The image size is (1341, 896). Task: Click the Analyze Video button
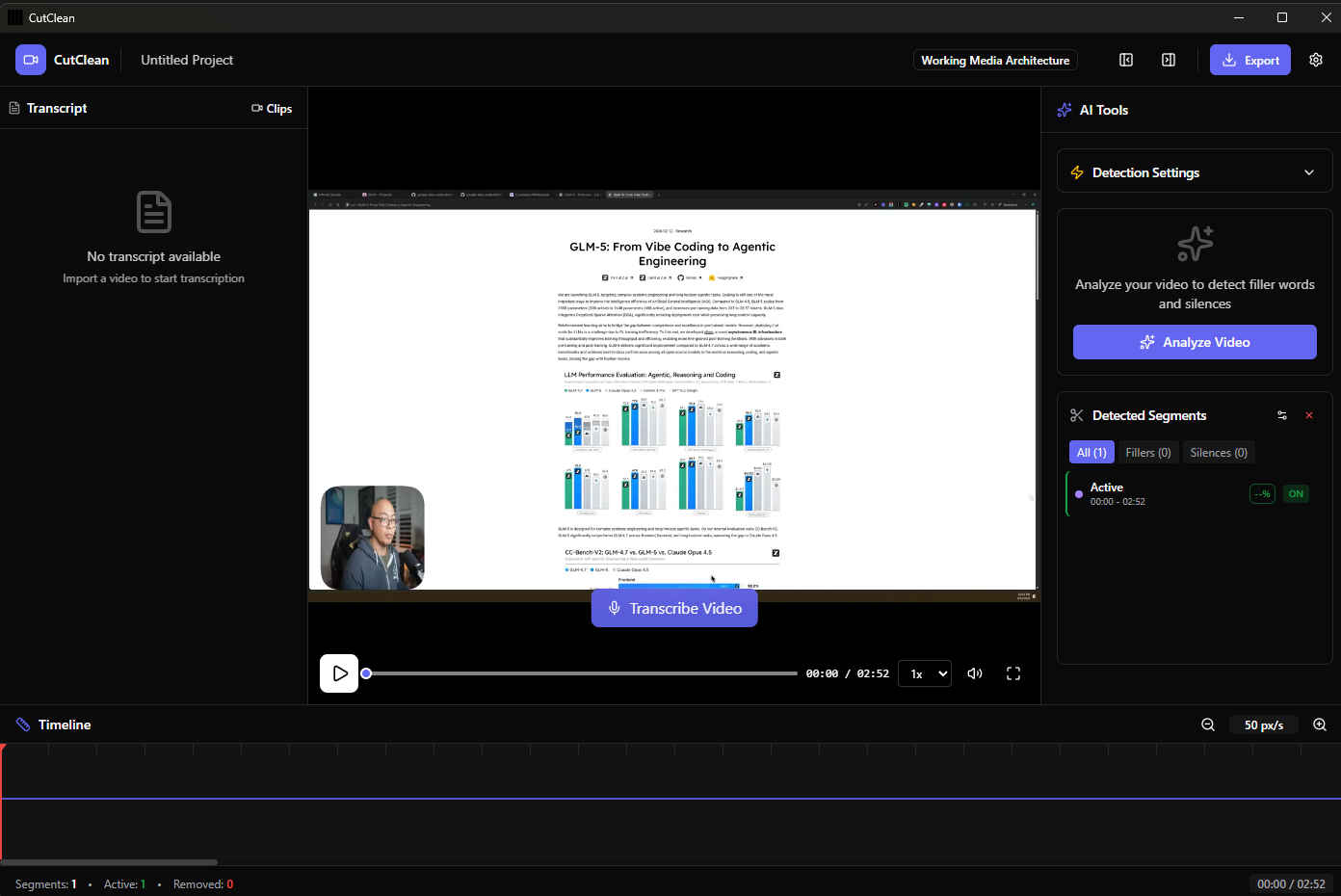1195,342
